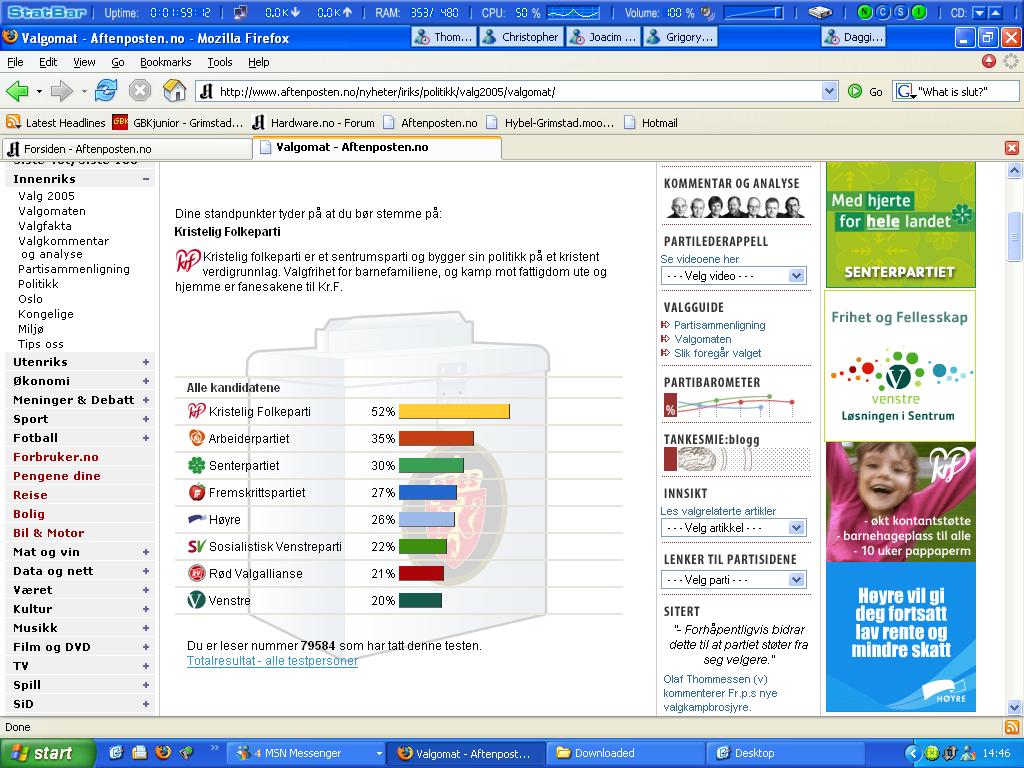The width and height of the screenshot is (1024, 768).
Task: Open the Velg parti dropdown
Action: click(733, 580)
